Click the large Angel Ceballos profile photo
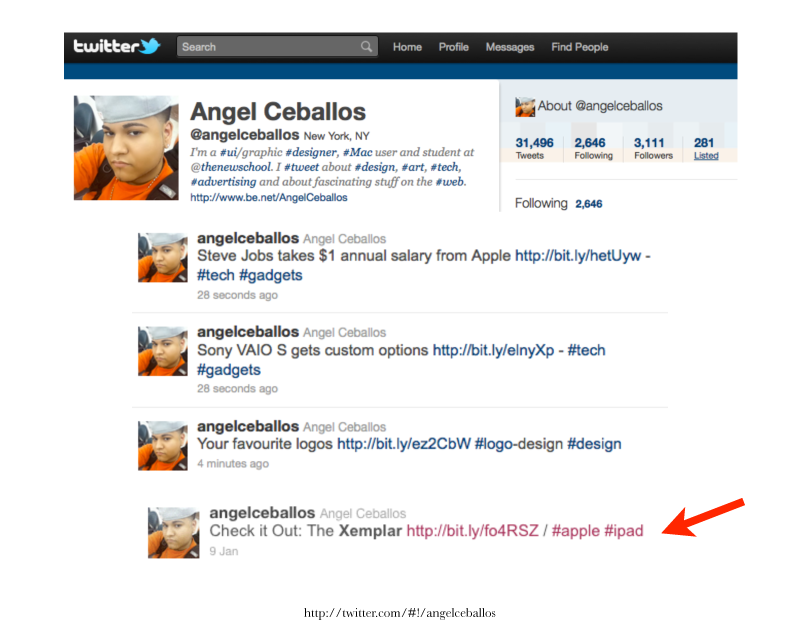800x642 pixels. (x=126, y=147)
